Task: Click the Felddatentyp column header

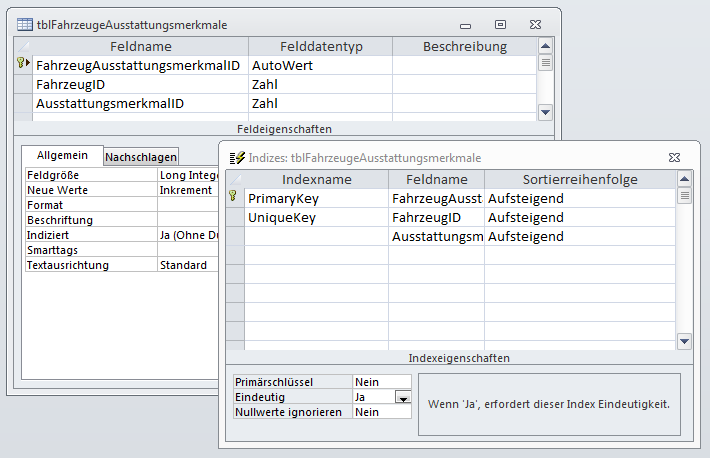Action: coord(319,46)
